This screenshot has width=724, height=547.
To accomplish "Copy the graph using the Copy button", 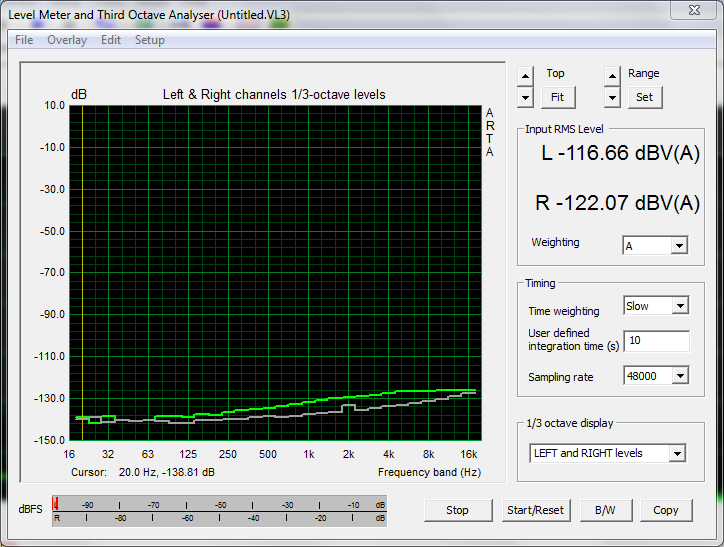I will point(665,510).
